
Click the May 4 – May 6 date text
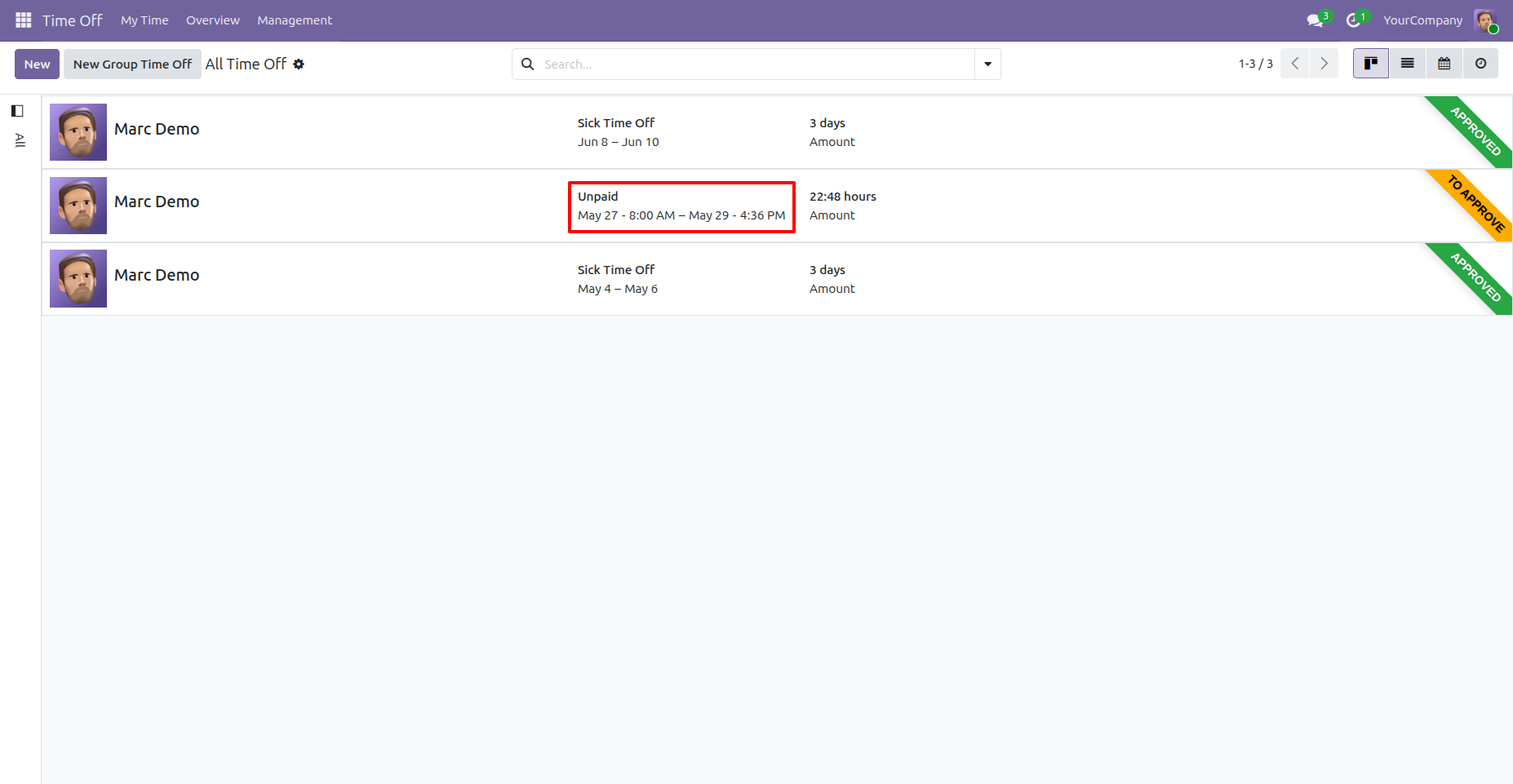[617, 289]
